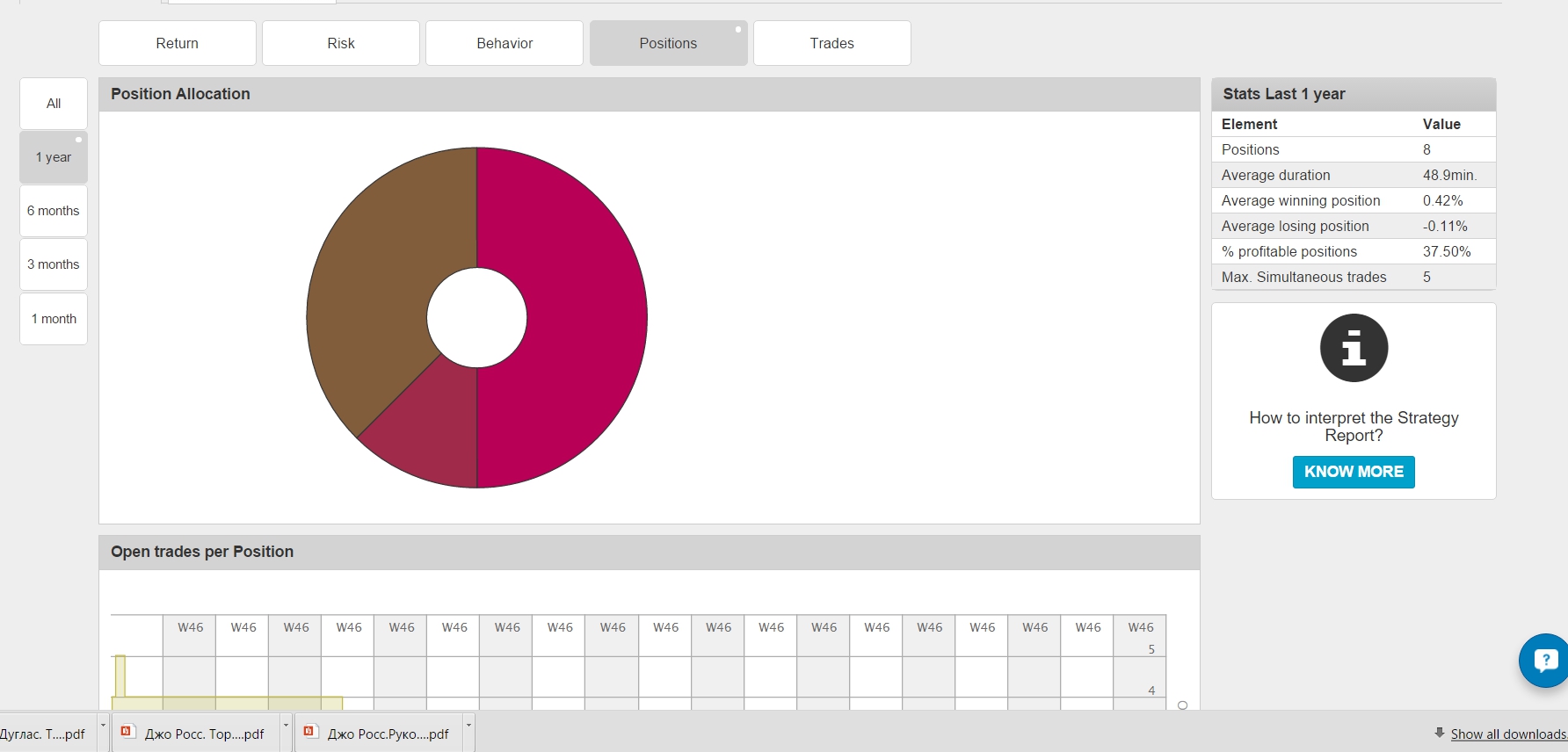Click the Element column header
This screenshot has height=752, width=1568.
point(1249,124)
